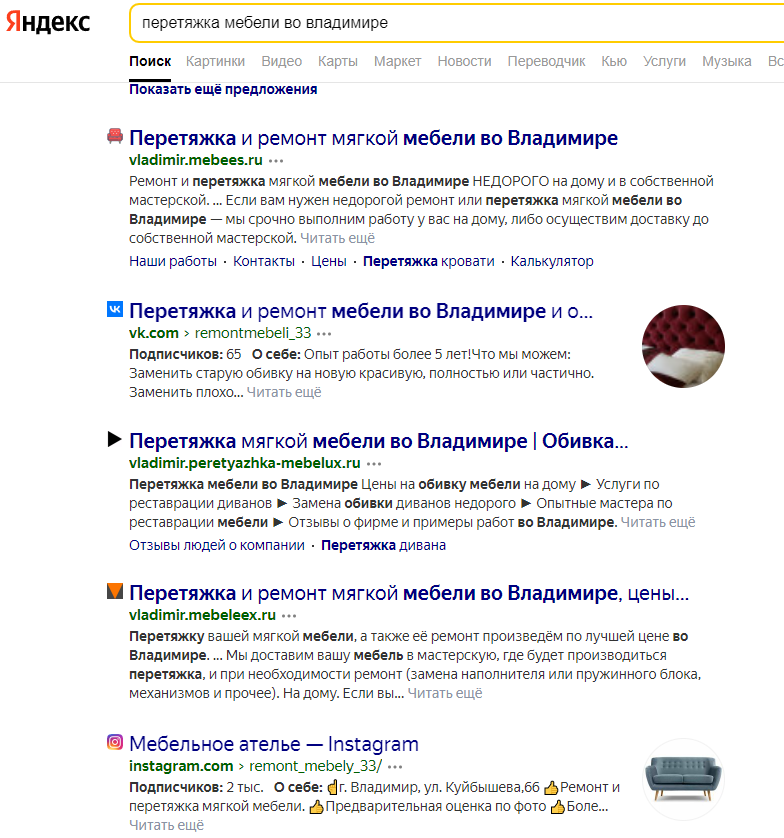
Task: Open the Переводчик tab
Action: click(x=546, y=61)
